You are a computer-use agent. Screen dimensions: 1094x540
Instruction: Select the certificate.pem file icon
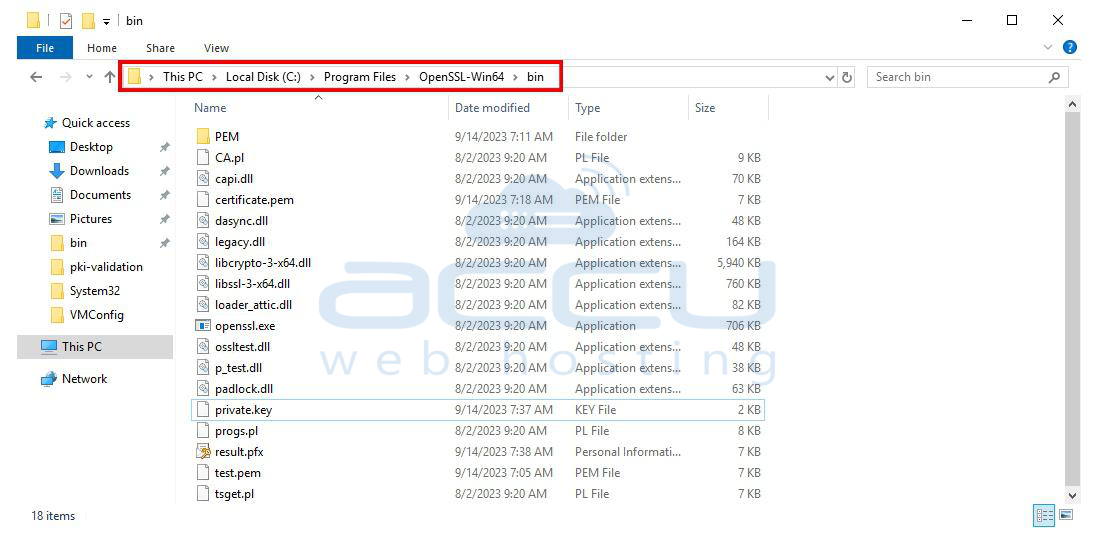coord(203,200)
